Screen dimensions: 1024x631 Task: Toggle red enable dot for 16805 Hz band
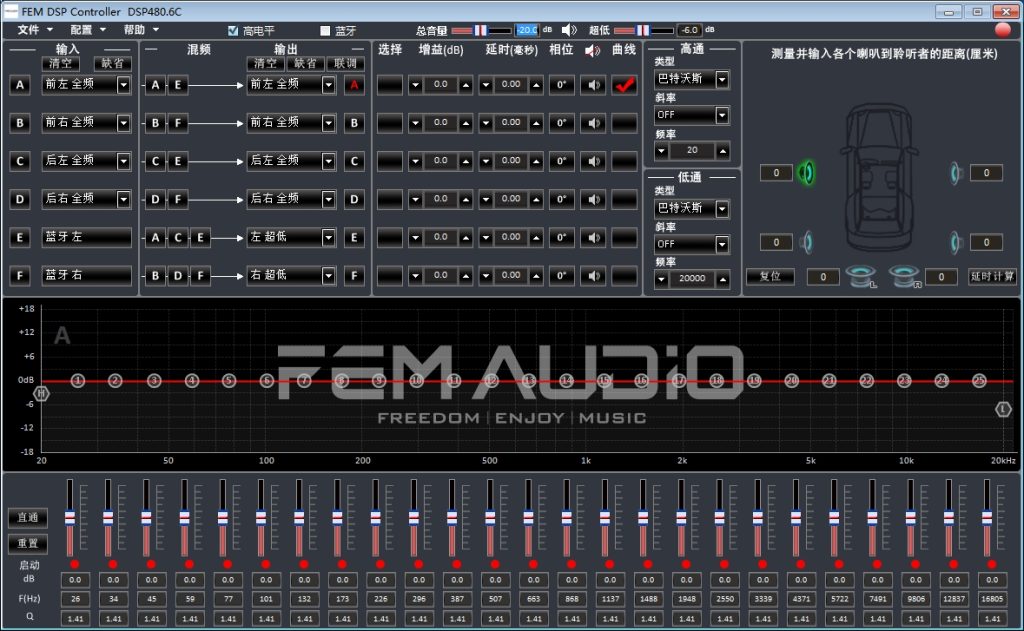coord(992,564)
